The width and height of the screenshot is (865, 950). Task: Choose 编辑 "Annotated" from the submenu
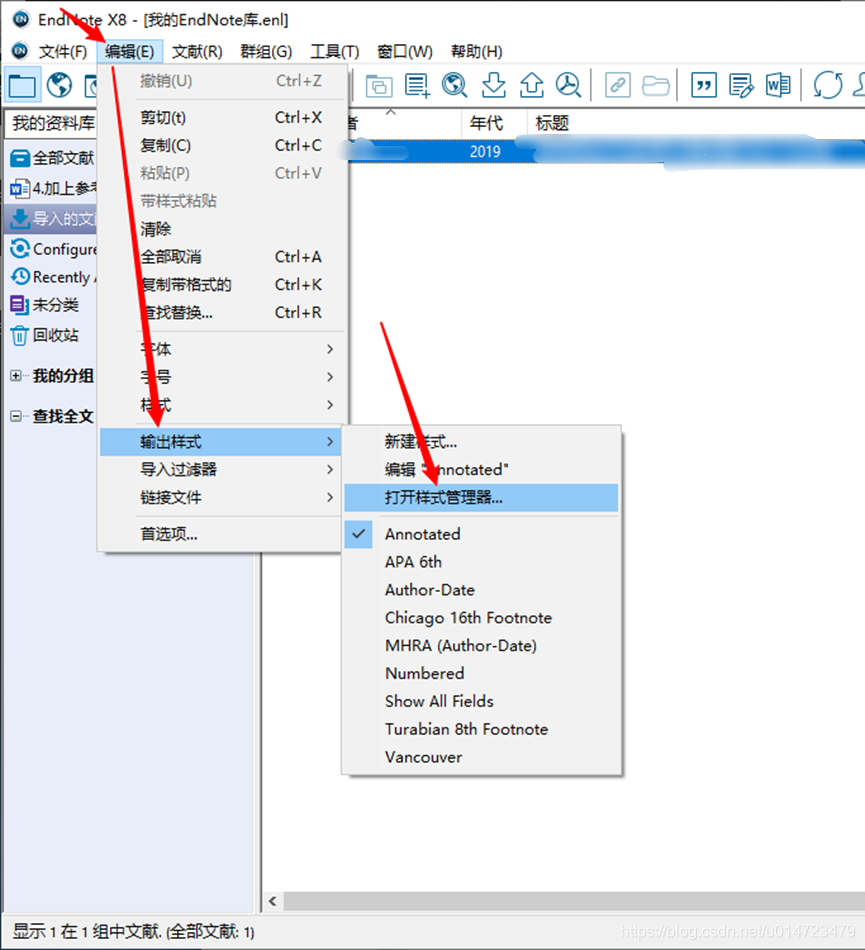tap(482, 470)
